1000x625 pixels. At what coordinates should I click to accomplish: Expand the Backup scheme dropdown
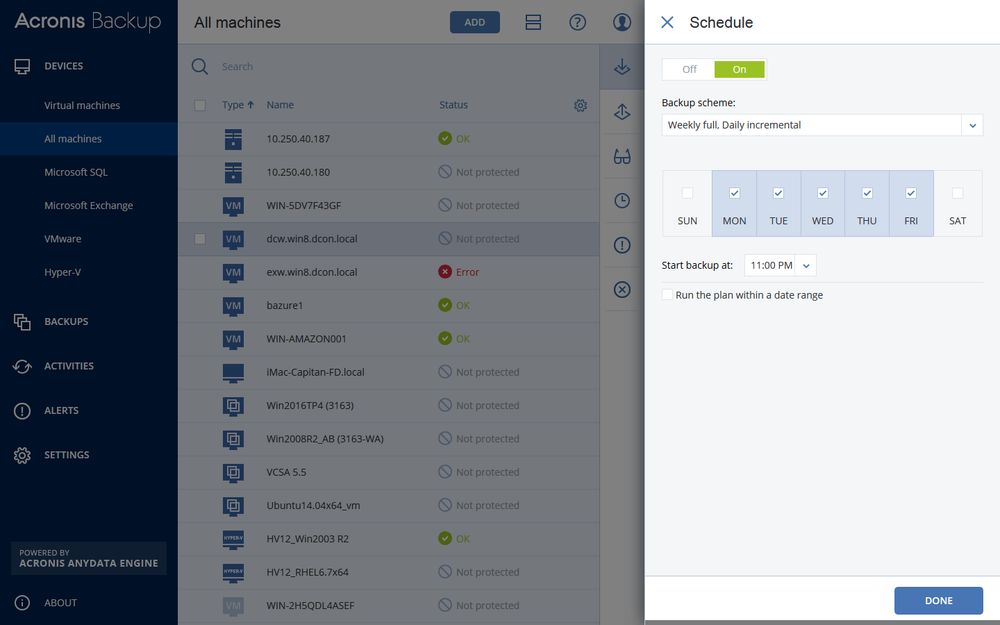[x=972, y=125]
